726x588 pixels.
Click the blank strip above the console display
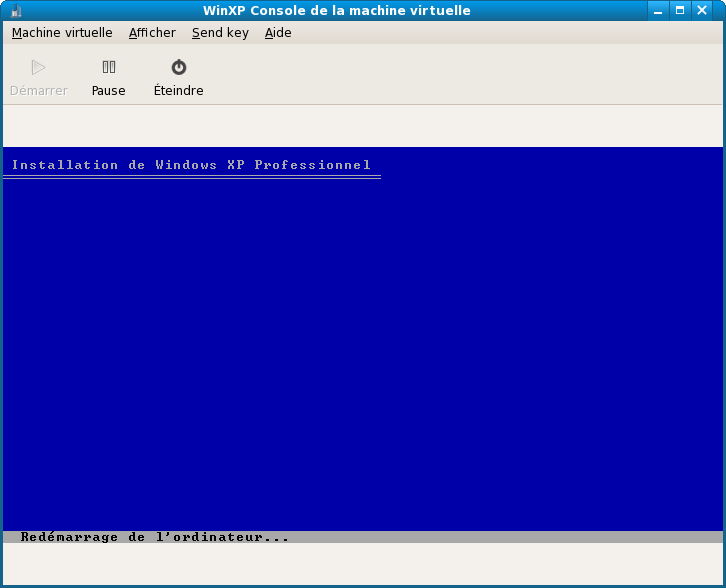pos(362,126)
